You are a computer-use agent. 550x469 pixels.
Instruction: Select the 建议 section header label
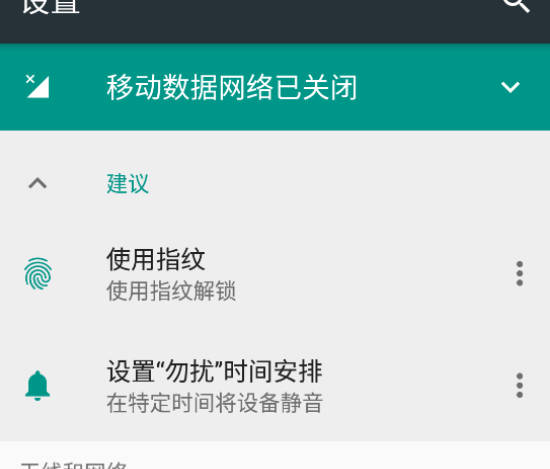tap(128, 183)
